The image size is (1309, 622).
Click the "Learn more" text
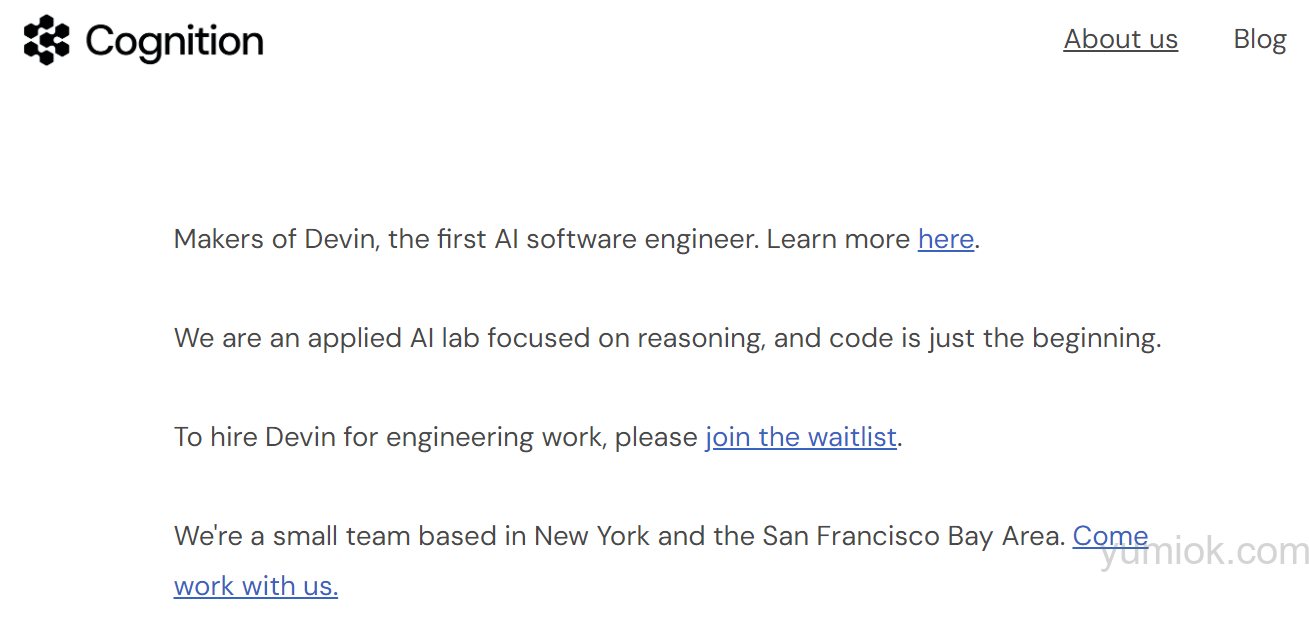point(839,239)
